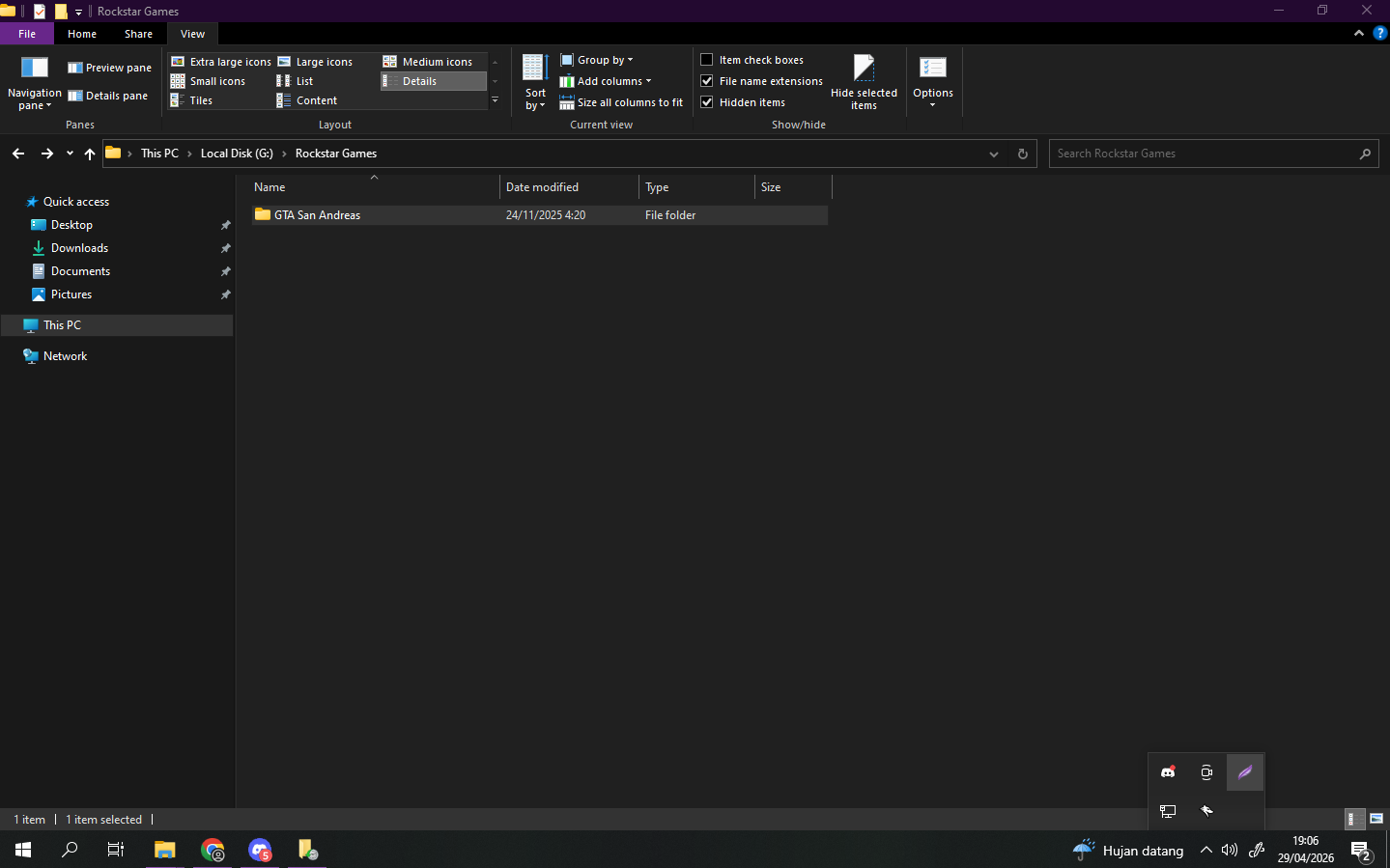This screenshot has width=1390, height=868.
Task: Sort by Date modified column
Action: pyautogui.click(x=569, y=187)
